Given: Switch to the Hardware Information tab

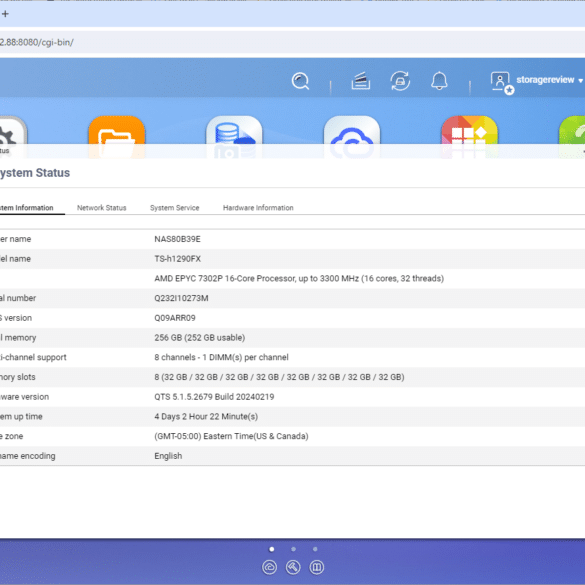Looking at the screenshot, I should coord(258,208).
